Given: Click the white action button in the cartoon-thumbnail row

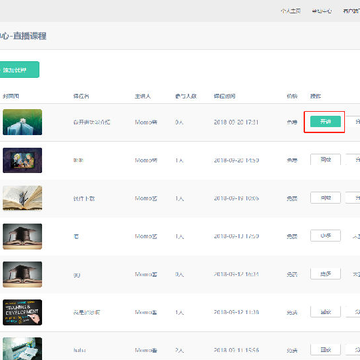Looking at the screenshot, I should 325,159.
